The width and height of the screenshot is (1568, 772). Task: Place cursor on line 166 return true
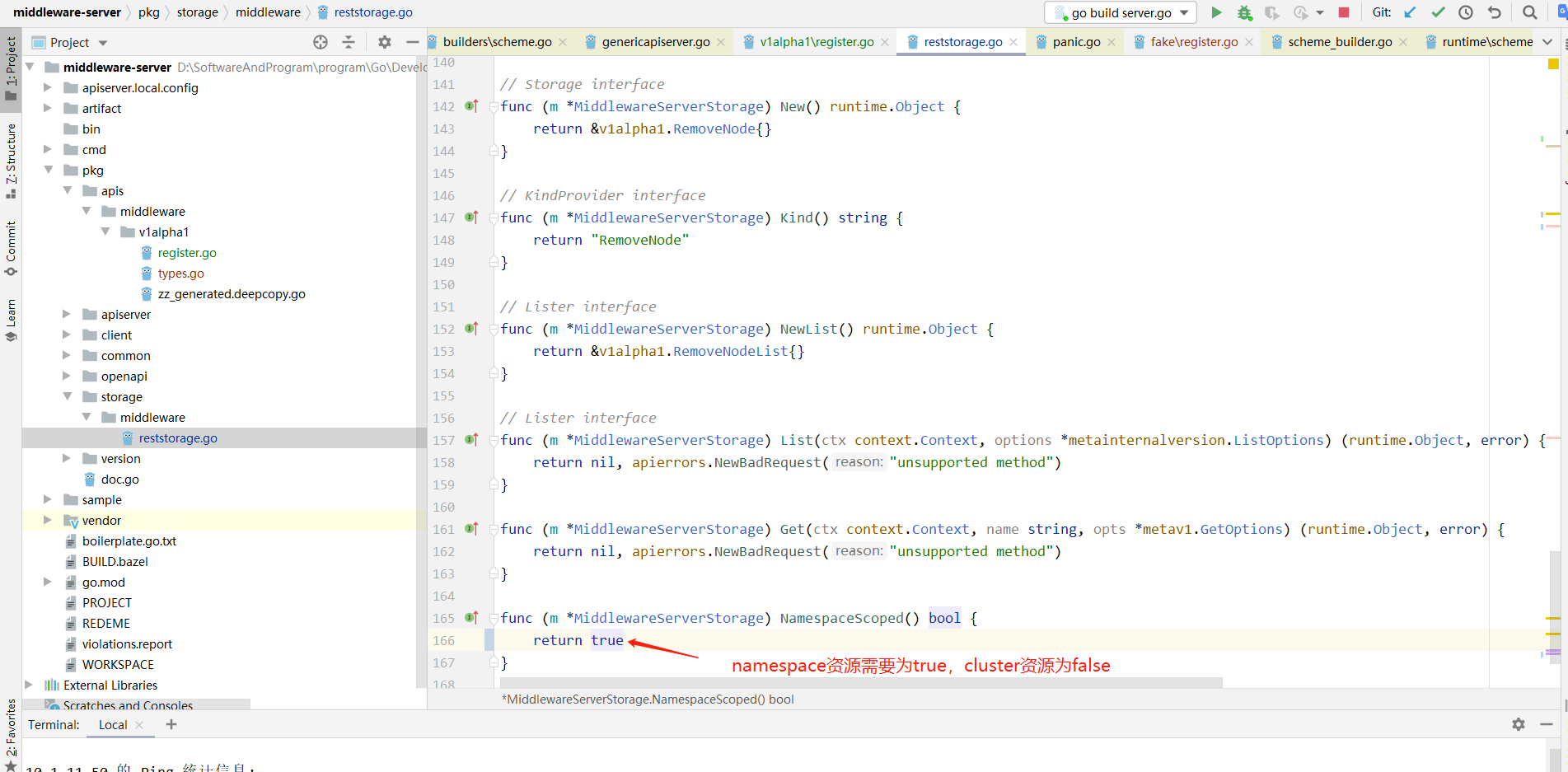(578, 640)
